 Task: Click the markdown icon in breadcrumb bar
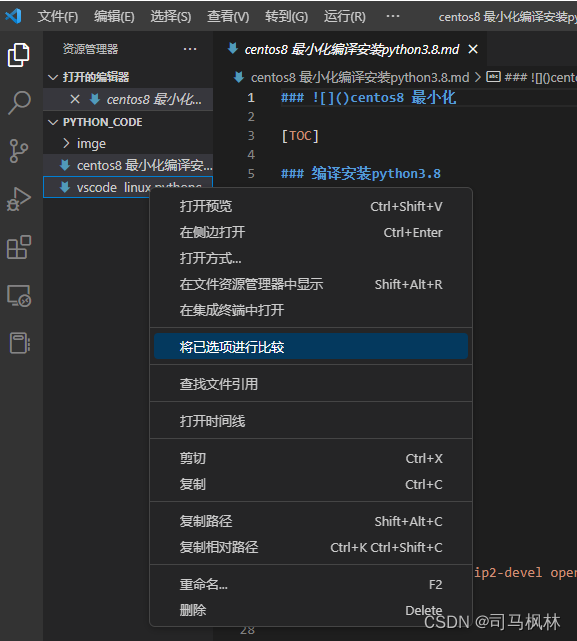coord(238,77)
